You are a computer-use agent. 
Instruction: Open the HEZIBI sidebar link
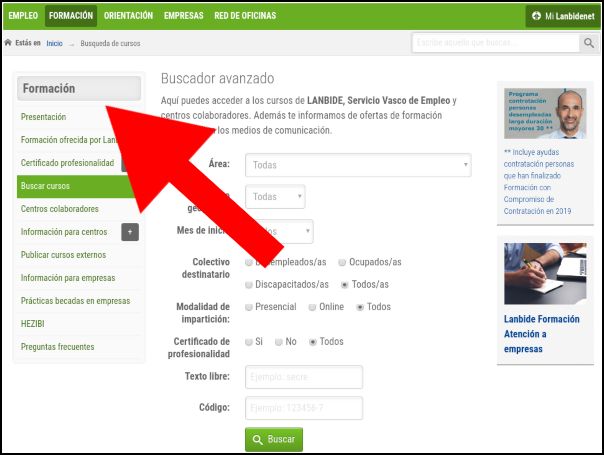pyautogui.click(x=32, y=324)
